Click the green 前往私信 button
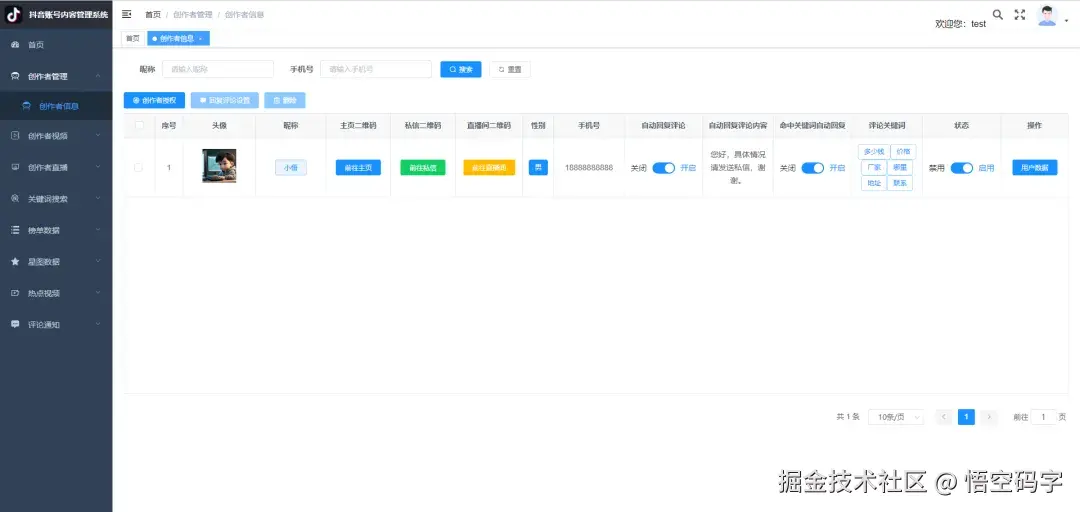The width and height of the screenshot is (1080, 512). point(423,167)
